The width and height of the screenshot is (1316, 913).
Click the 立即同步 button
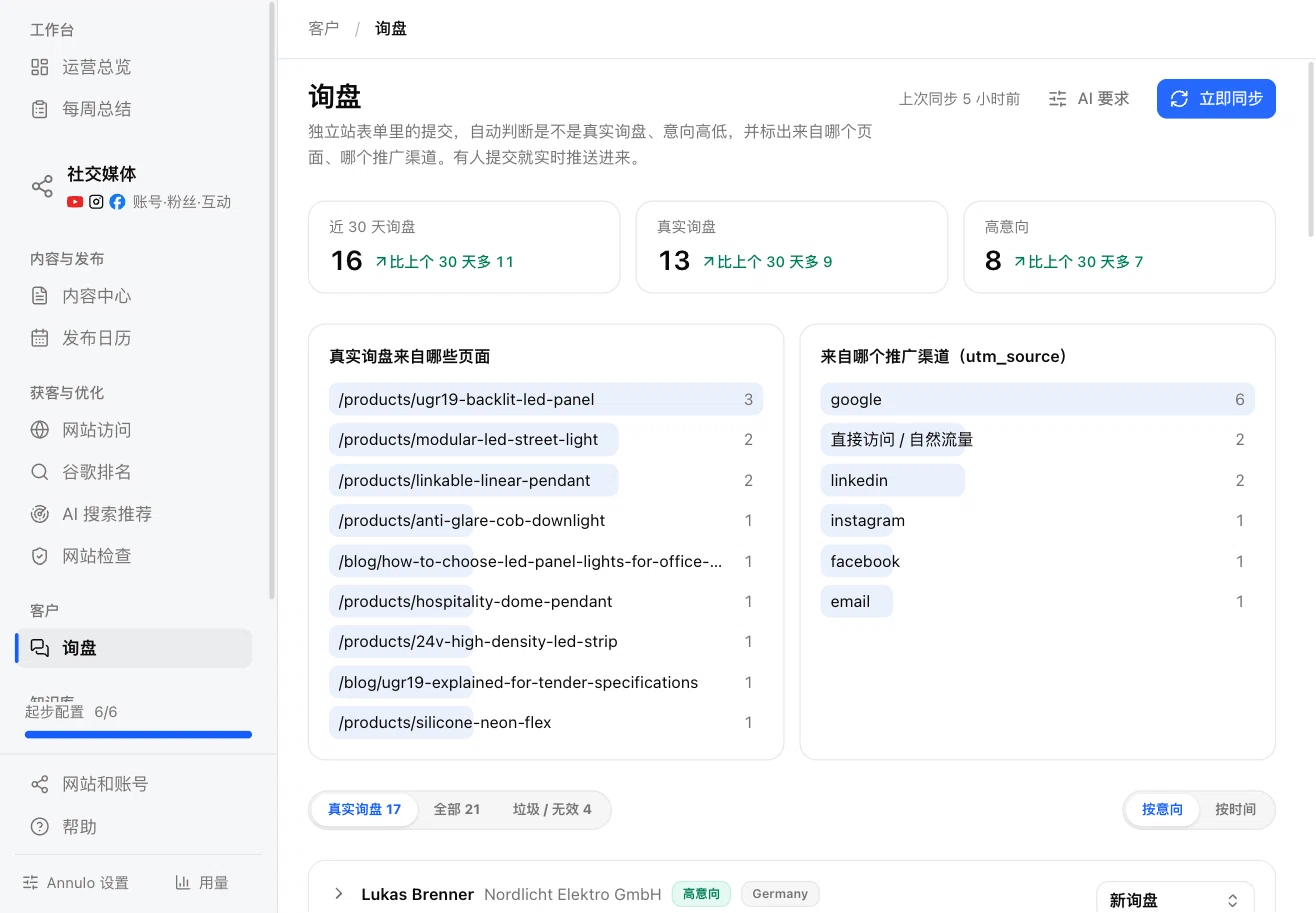click(1216, 99)
